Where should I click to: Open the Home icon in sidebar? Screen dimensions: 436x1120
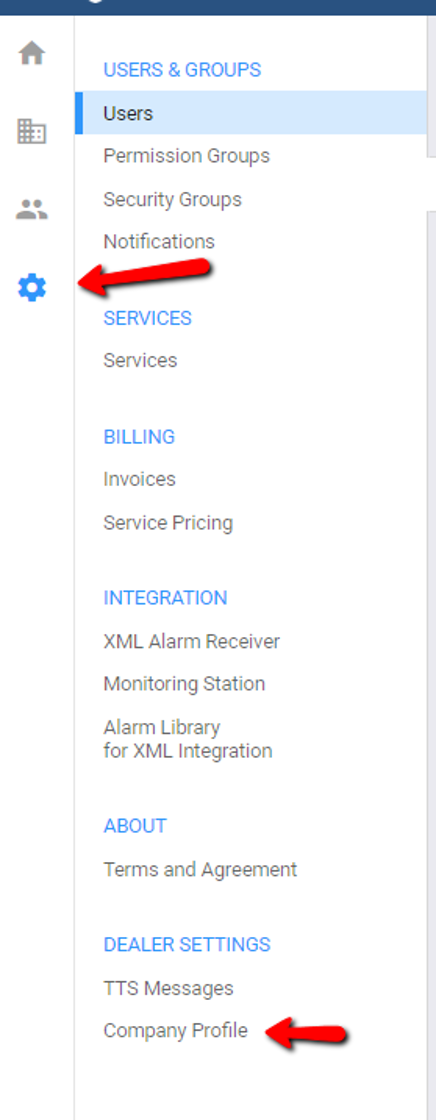coord(32,54)
